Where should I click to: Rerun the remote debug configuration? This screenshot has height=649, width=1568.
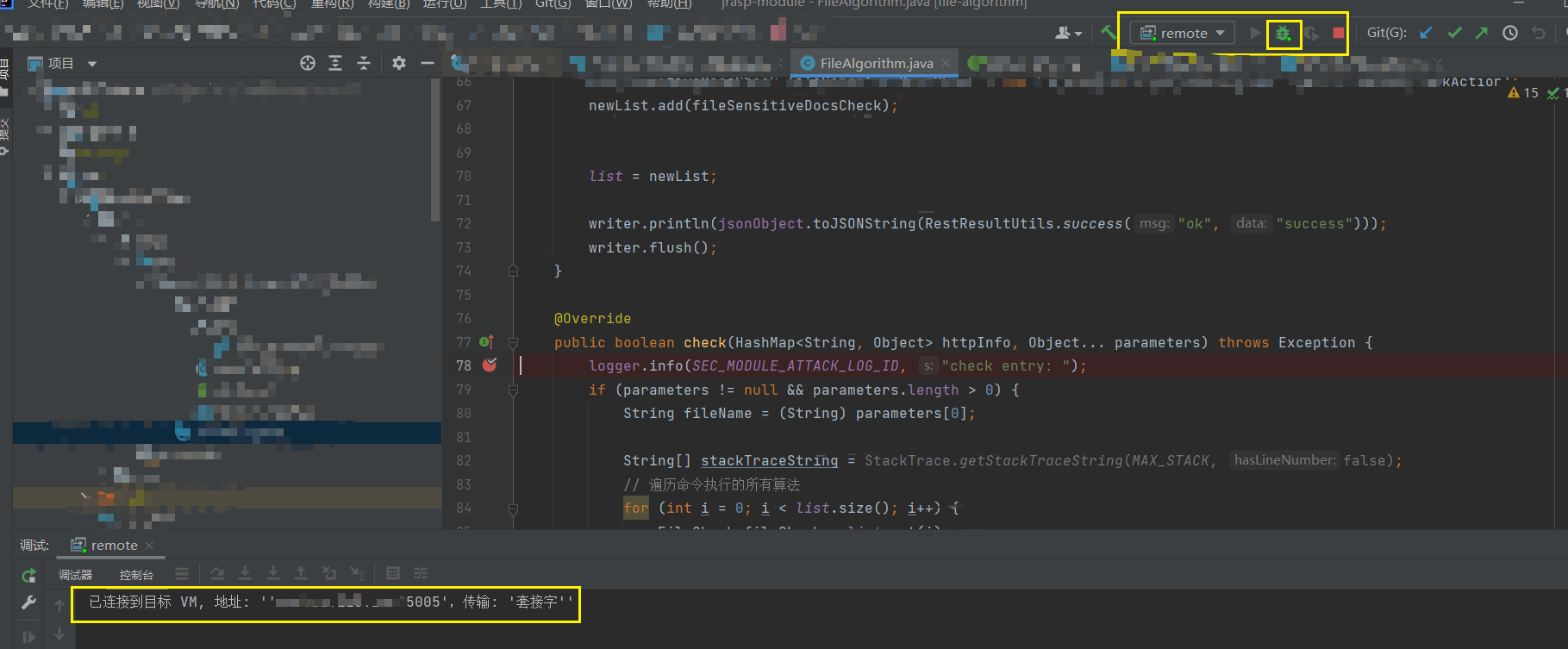pyautogui.click(x=28, y=575)
